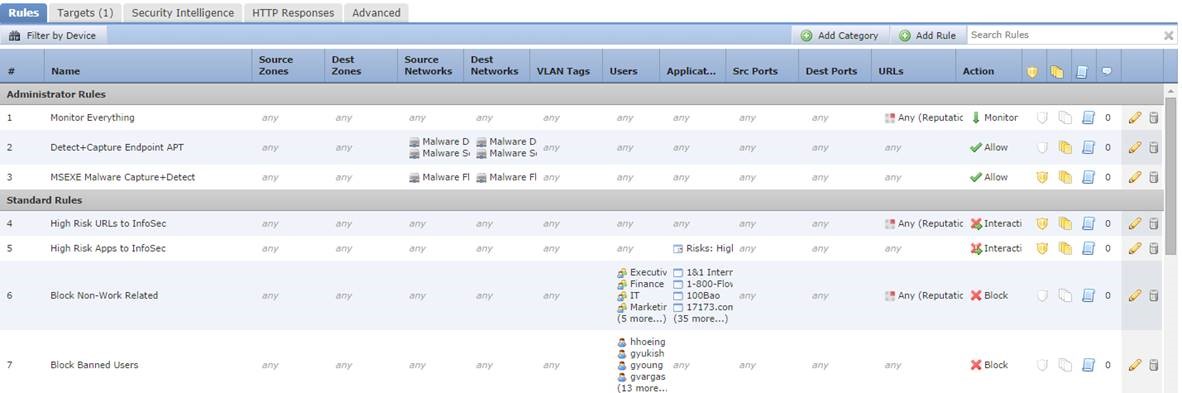Open intrusion shield icon for High Risk Apps rule

pyautogui.click(x=1043, y=248)
